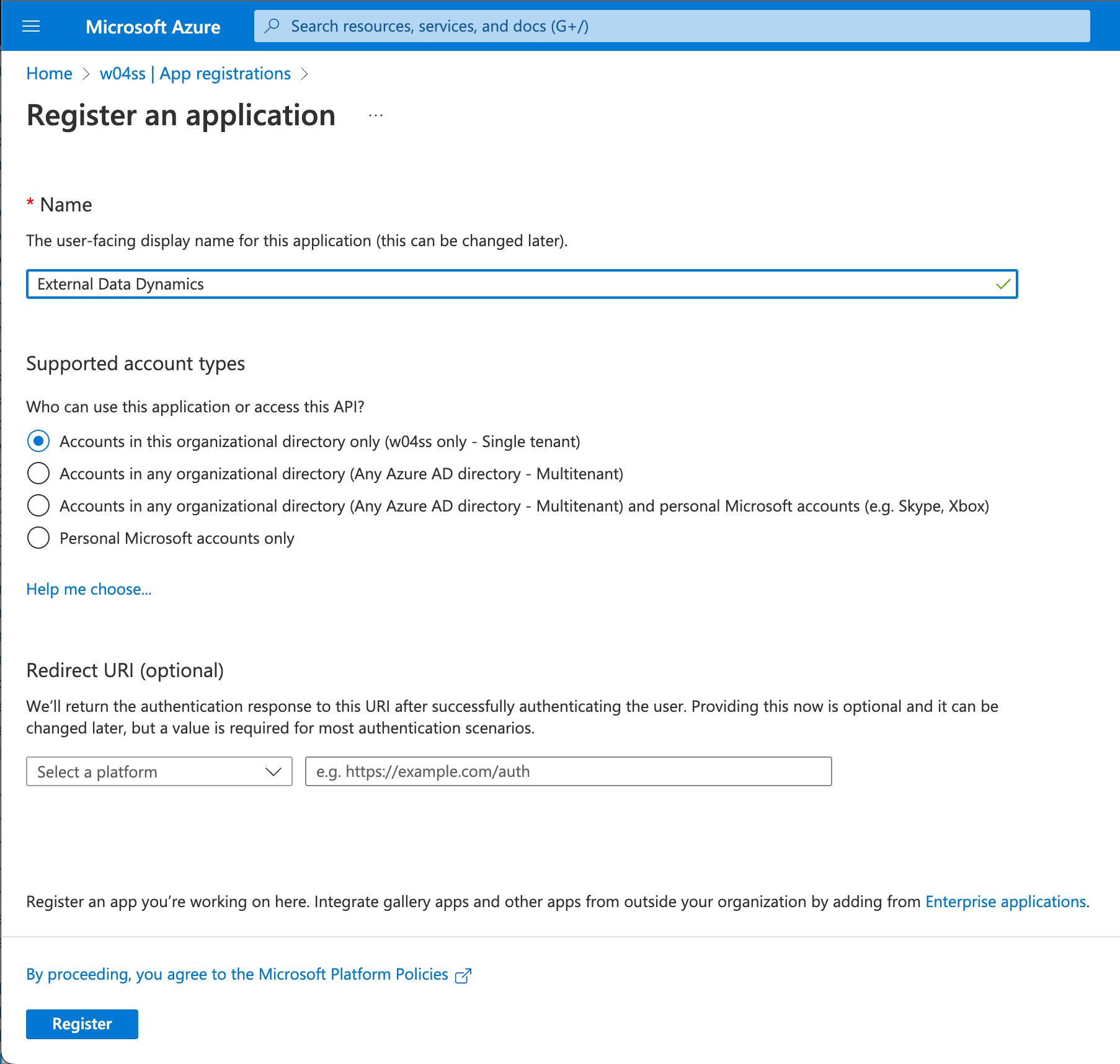Open the ellipsis more options menu
Viewport: 1120px width, 1064px height.
[x=376, y=115]
